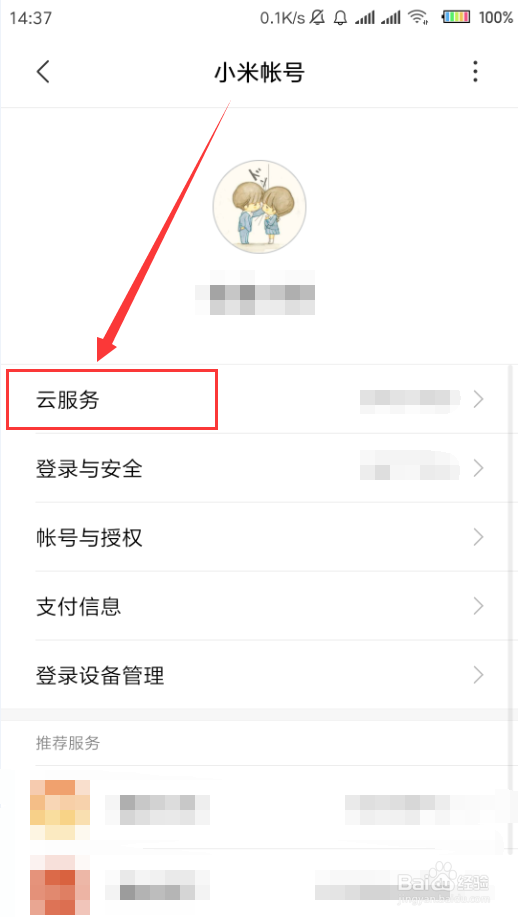Tap the battery indicator in status bar
This screenshot has width=518, height=917.
click(457, 18)
